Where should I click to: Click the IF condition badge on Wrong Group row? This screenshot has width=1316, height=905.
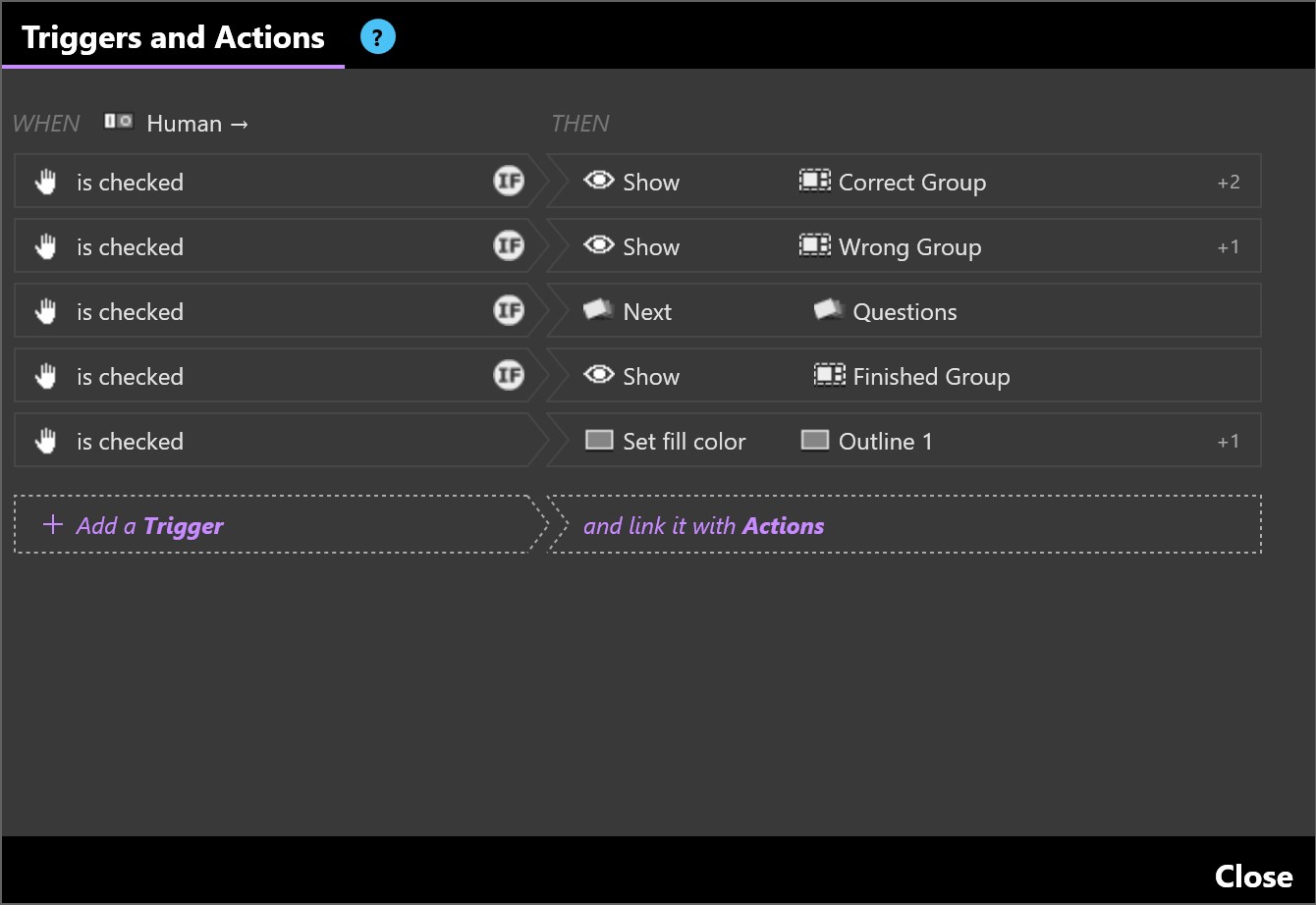[509, 246]
